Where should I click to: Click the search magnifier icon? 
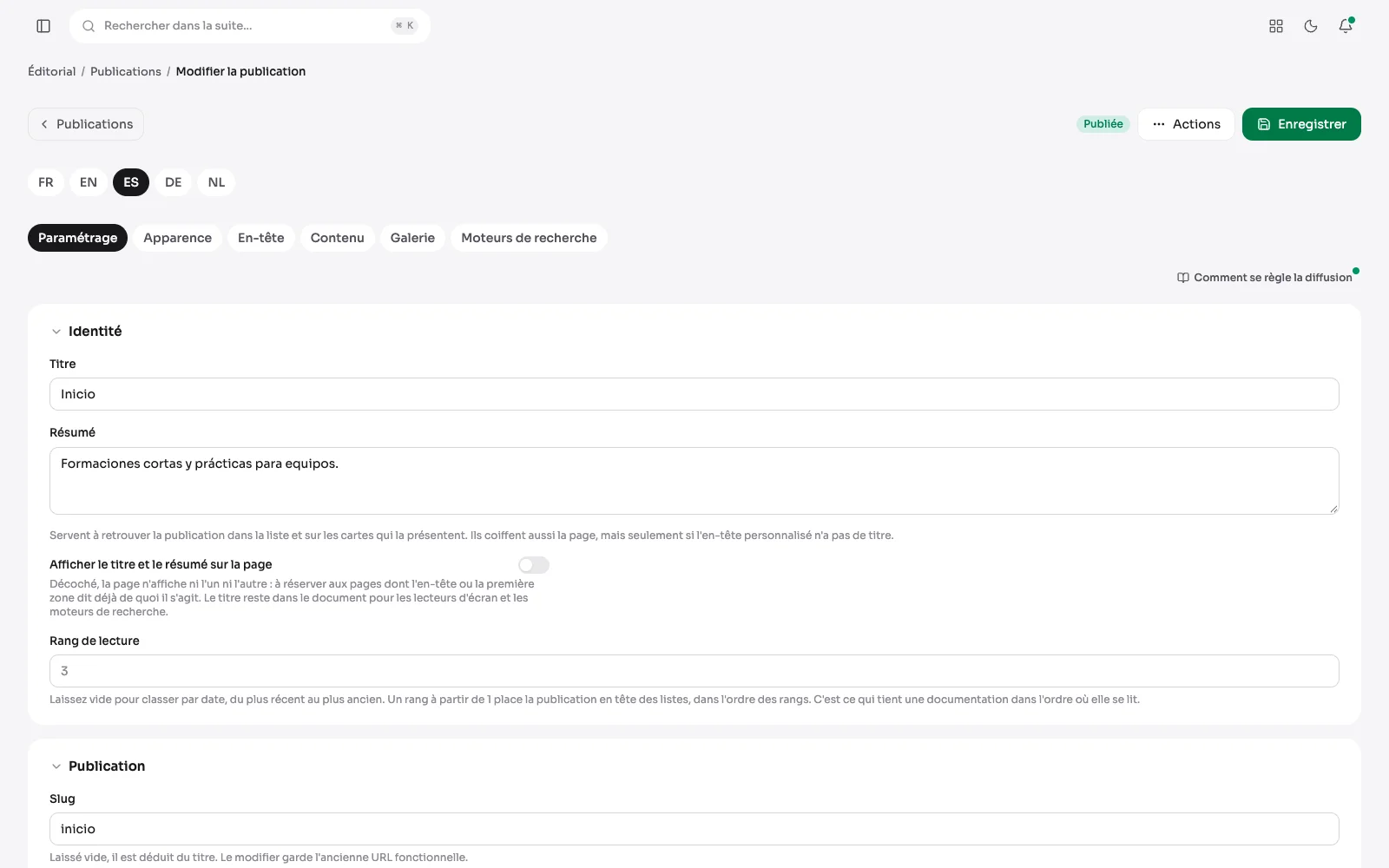89,26
